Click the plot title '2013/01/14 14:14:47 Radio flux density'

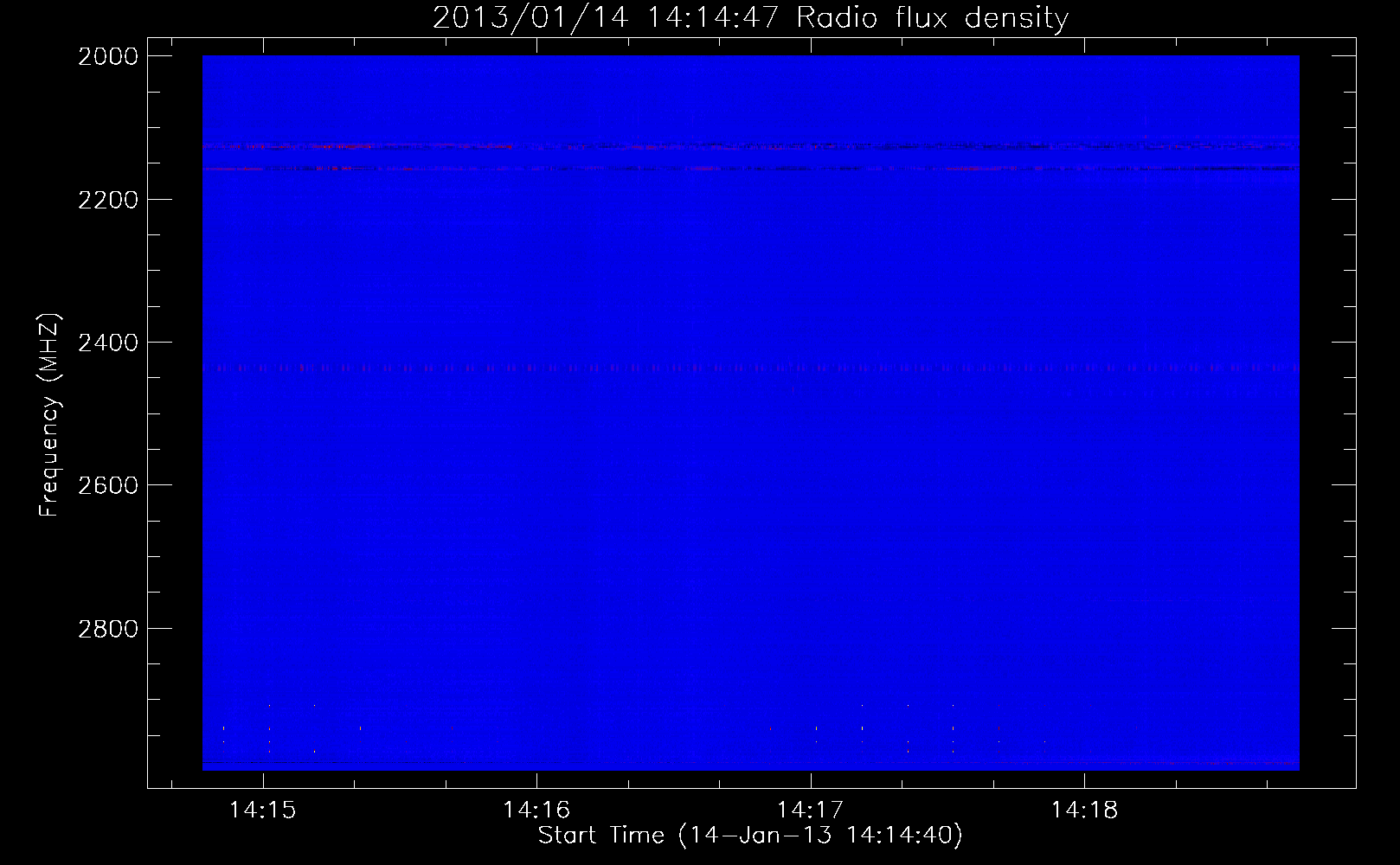tap(750, 17)
